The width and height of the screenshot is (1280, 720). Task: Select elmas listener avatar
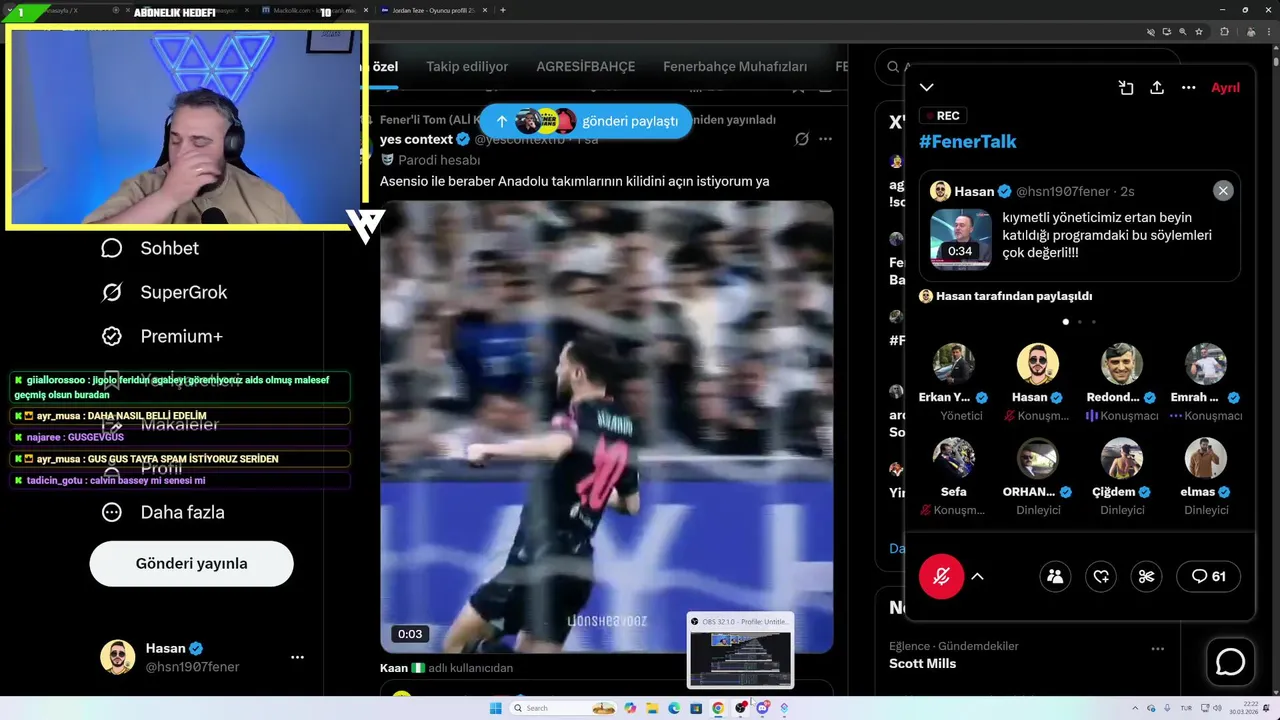click(1206, 458)
